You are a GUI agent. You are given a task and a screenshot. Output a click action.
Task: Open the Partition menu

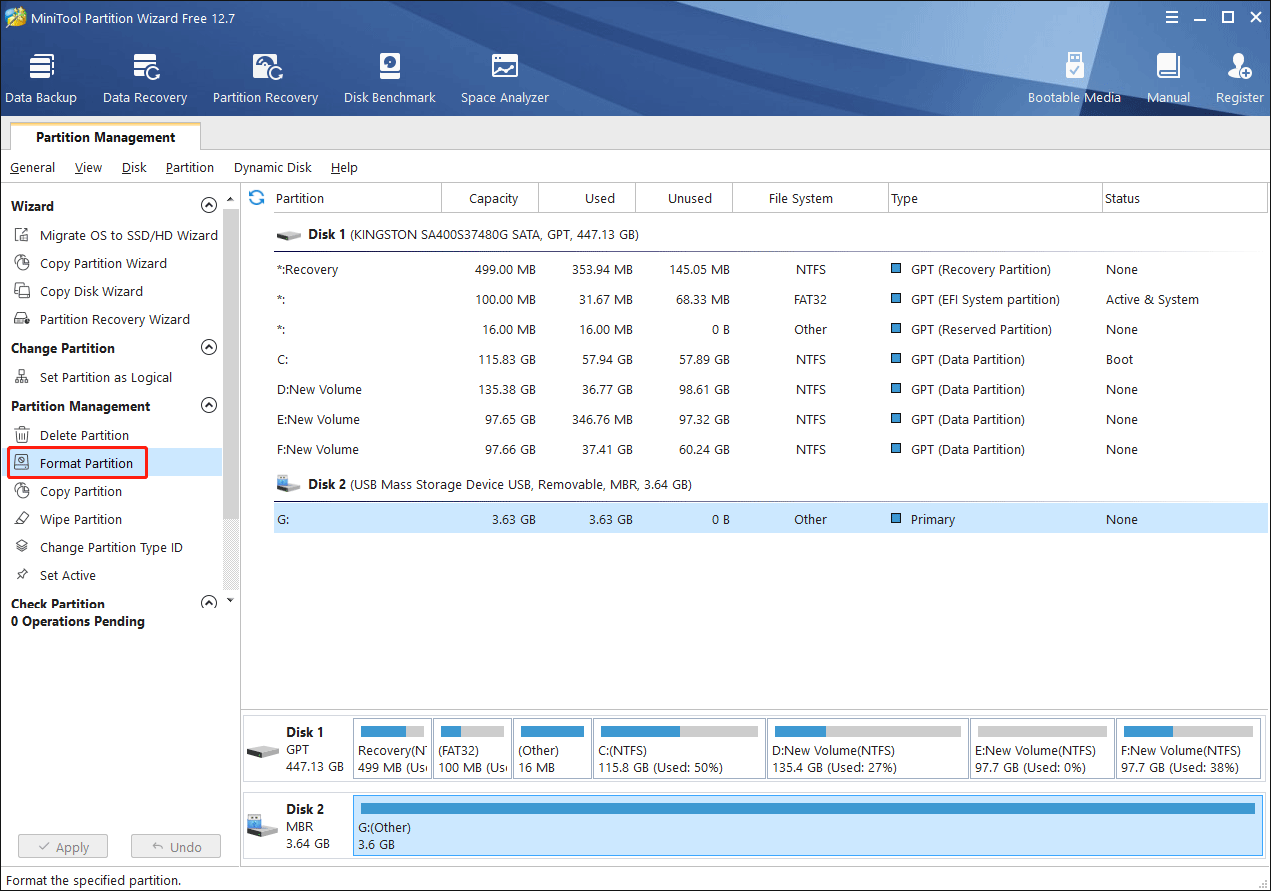[x=190, y=167]
